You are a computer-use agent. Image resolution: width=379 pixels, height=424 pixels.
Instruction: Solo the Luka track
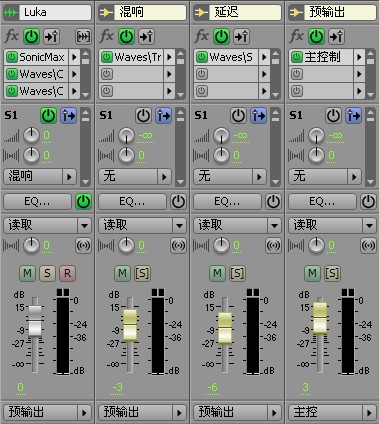[47, 274]
